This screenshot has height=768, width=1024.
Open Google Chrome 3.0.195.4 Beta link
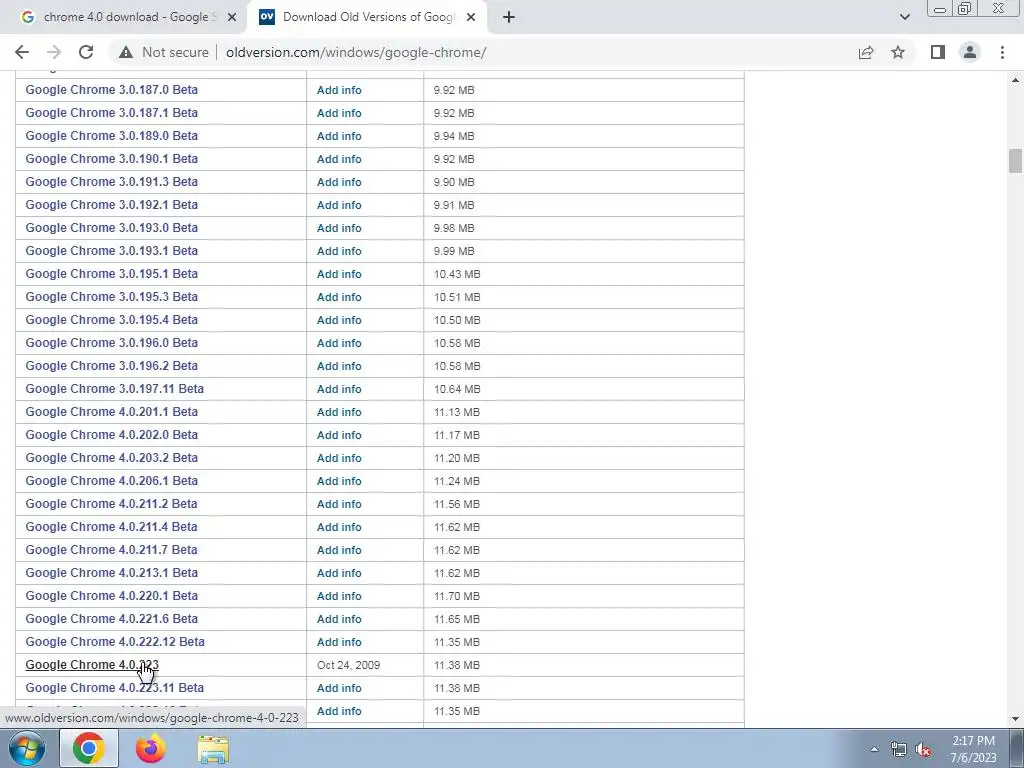point(111,319)
